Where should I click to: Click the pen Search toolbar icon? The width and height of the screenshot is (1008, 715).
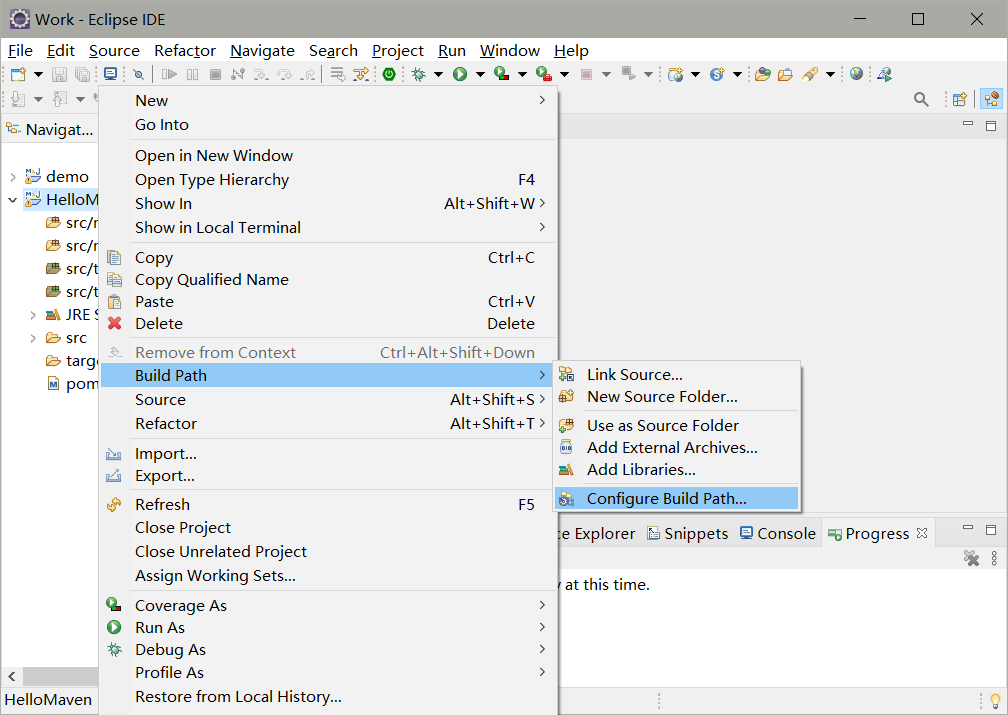809,75
